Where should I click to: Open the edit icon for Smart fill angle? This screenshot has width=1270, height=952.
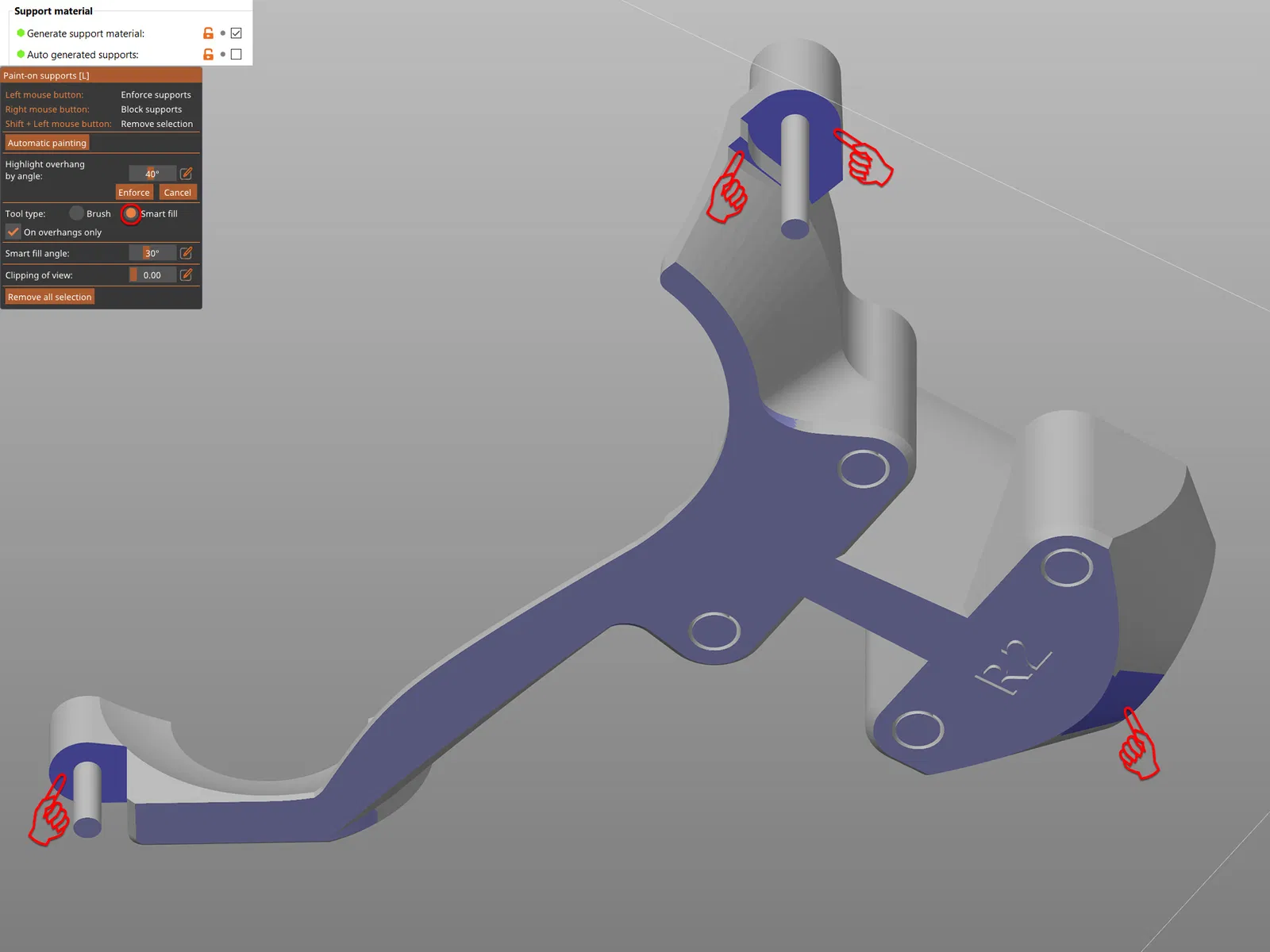pos(187,253)
